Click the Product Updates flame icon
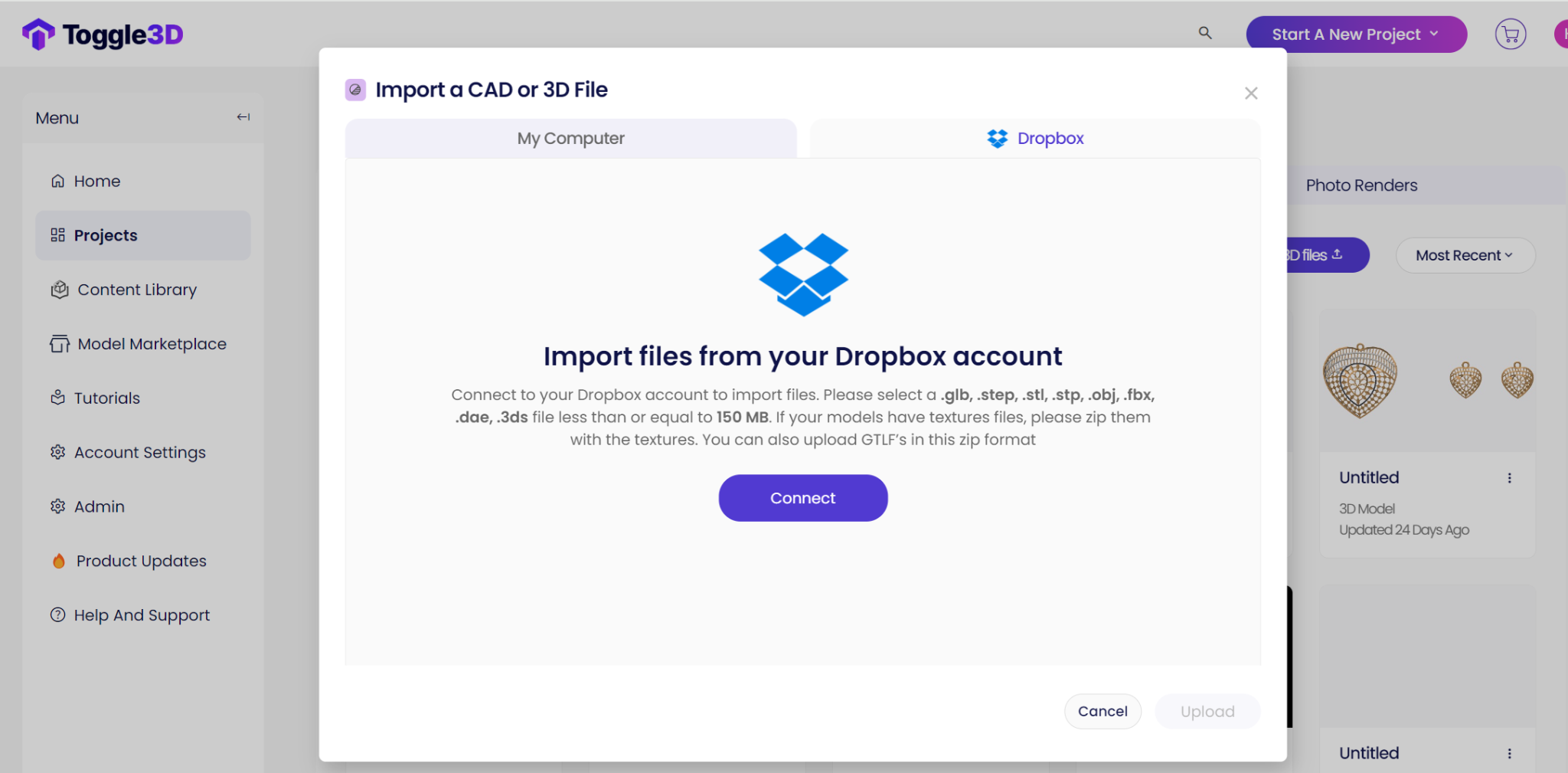1568x773 pixels. (59, 561)
